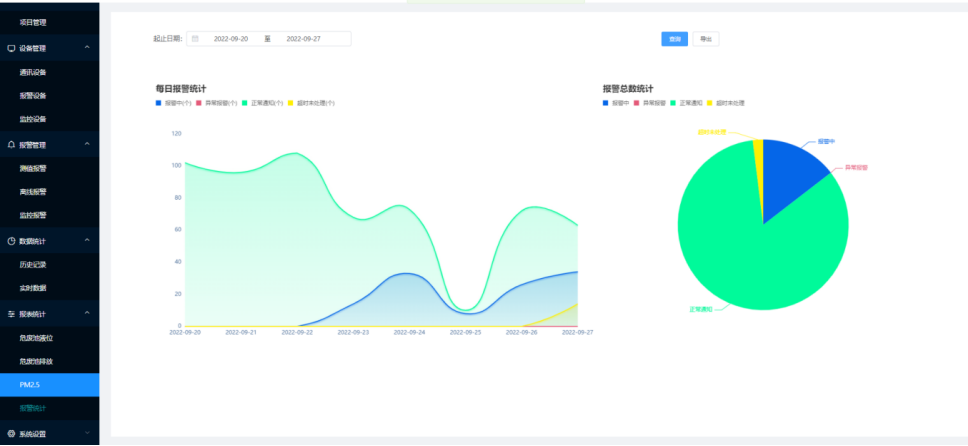Click the calendar icon in date range field
Viewport: 968px width, 446px height.
(x=195, y=39)
